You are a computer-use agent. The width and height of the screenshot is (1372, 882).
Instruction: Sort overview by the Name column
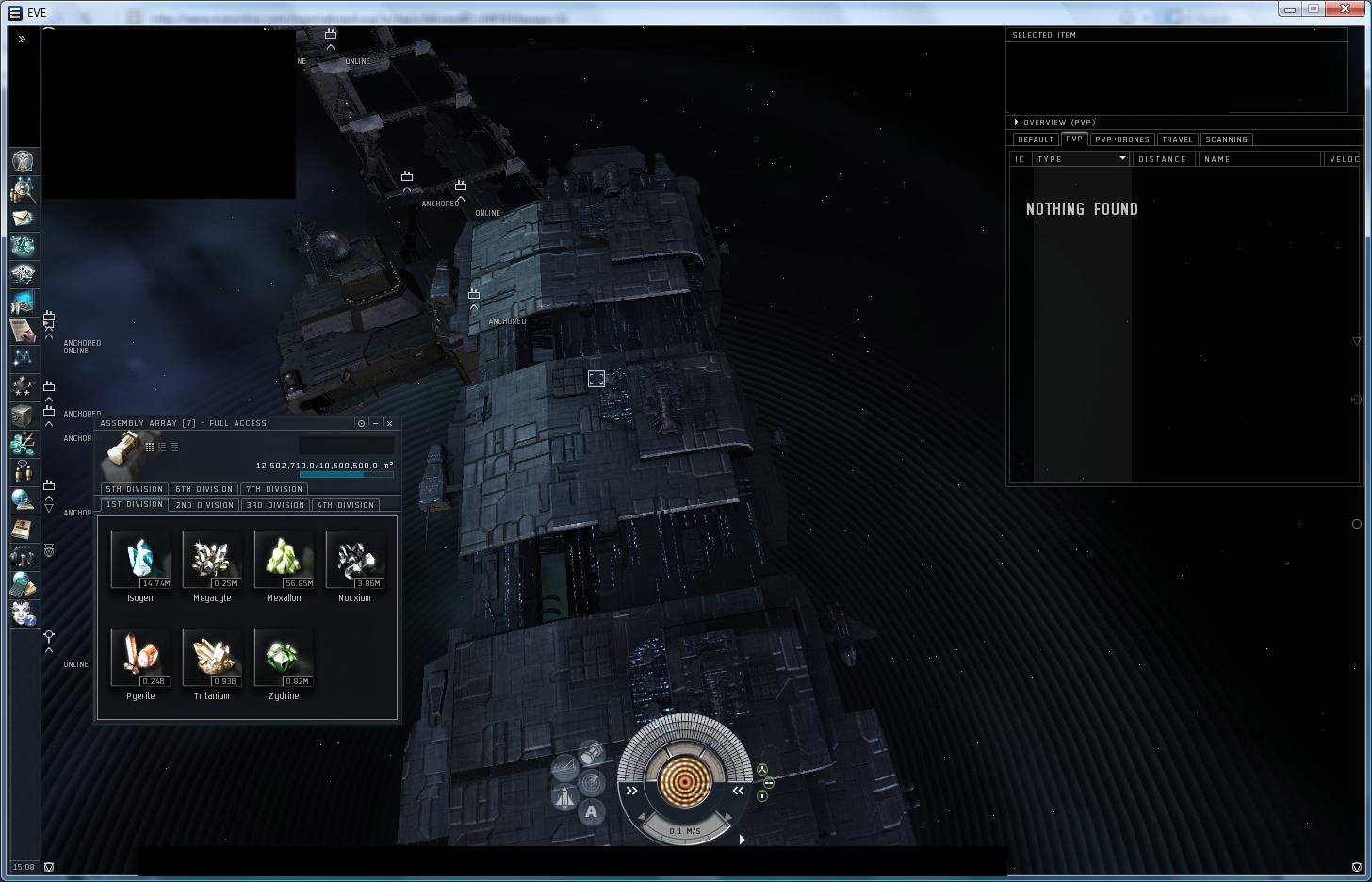point(1260,159)
